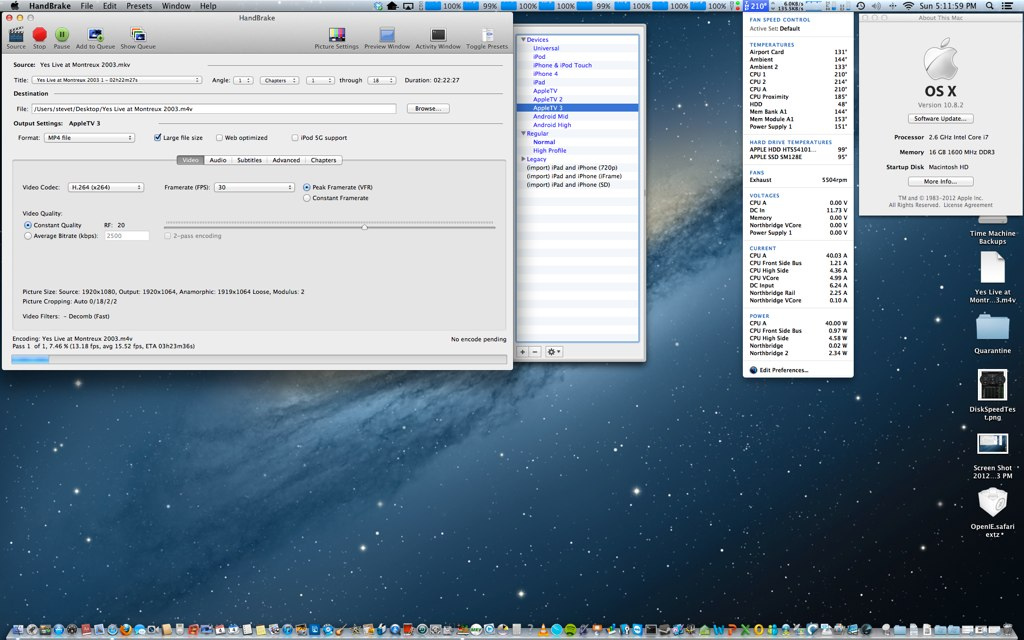Open the end chapter dropdown showing 18

point(382,80)
